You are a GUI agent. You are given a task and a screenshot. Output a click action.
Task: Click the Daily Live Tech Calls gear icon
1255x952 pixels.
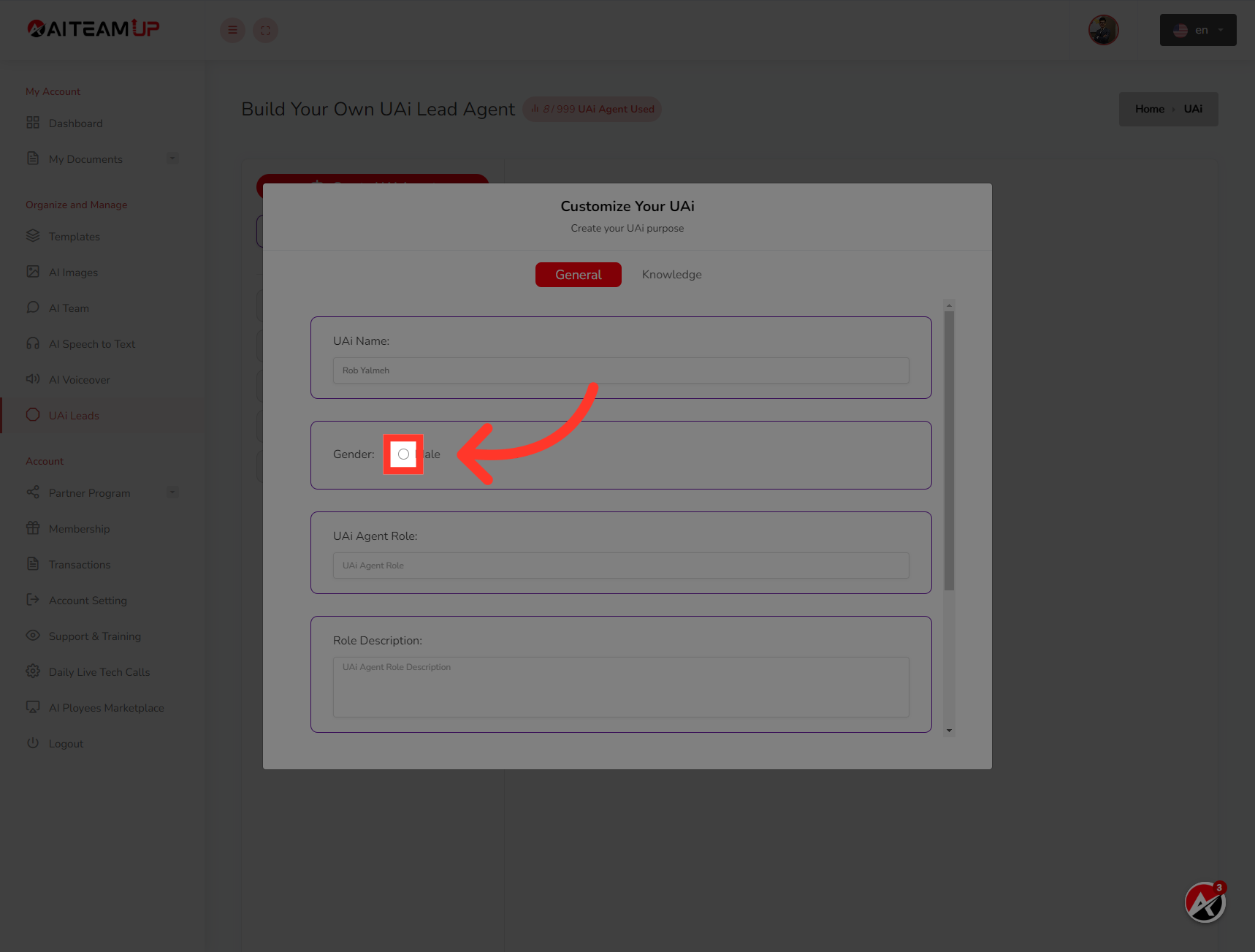[x=33, y=671]
